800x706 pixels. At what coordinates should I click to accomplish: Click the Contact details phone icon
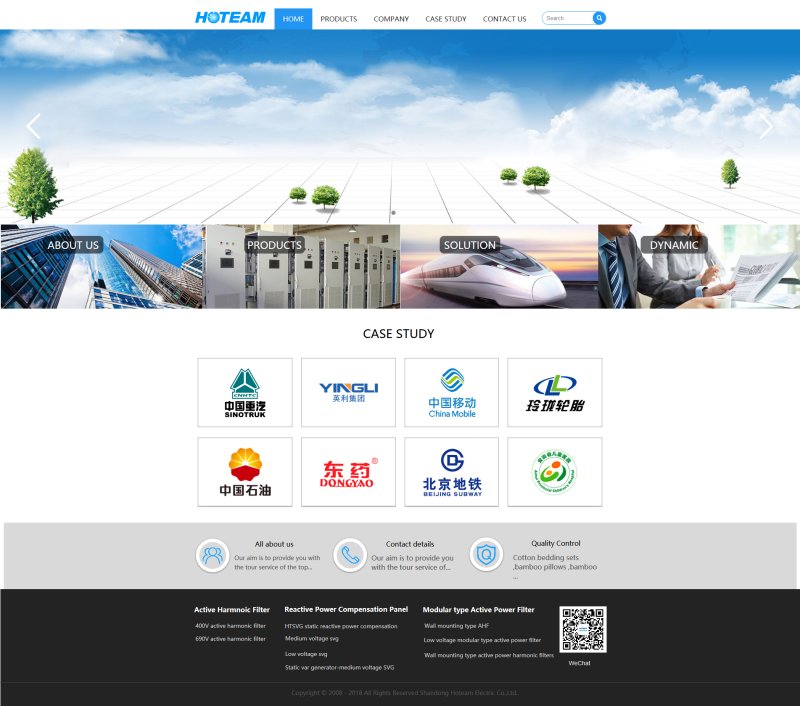pyautogui.click(x=350, y=555)
